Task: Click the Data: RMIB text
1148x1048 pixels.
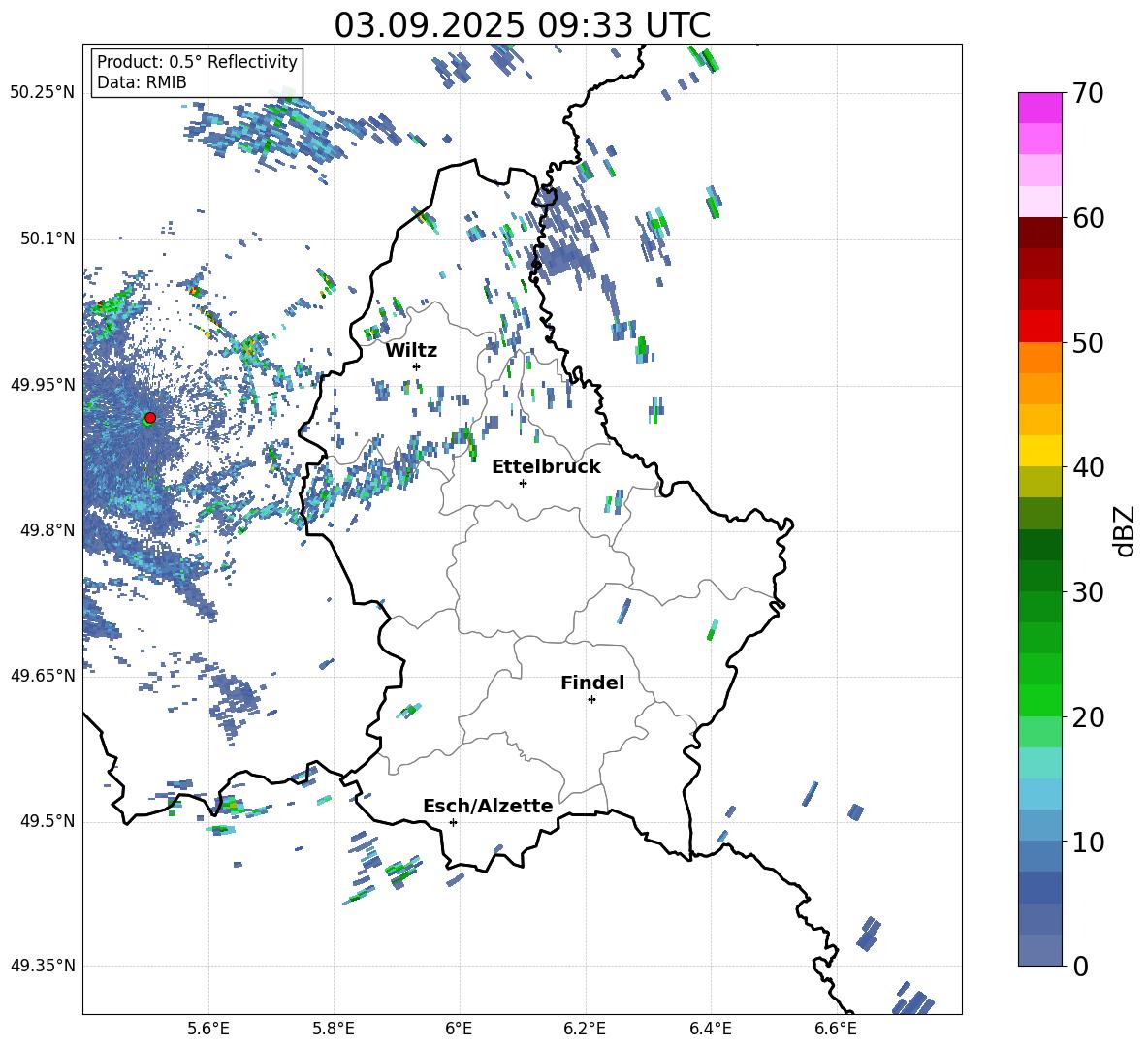Action: coord(142,82)
